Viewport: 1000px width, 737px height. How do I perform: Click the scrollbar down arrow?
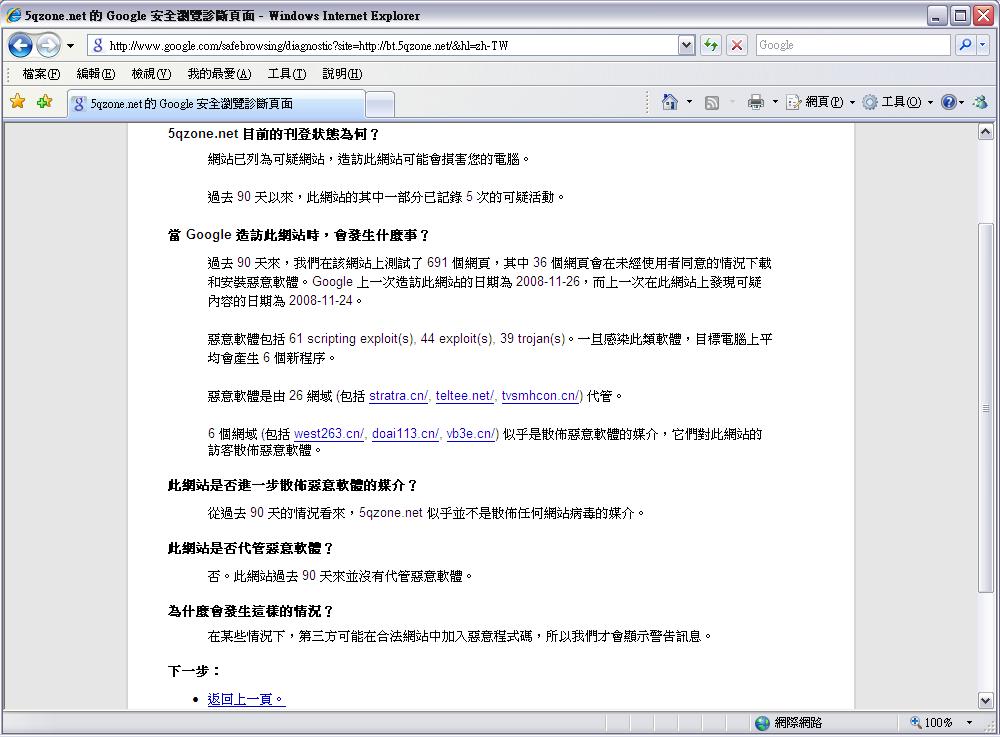tap(985, 701)
